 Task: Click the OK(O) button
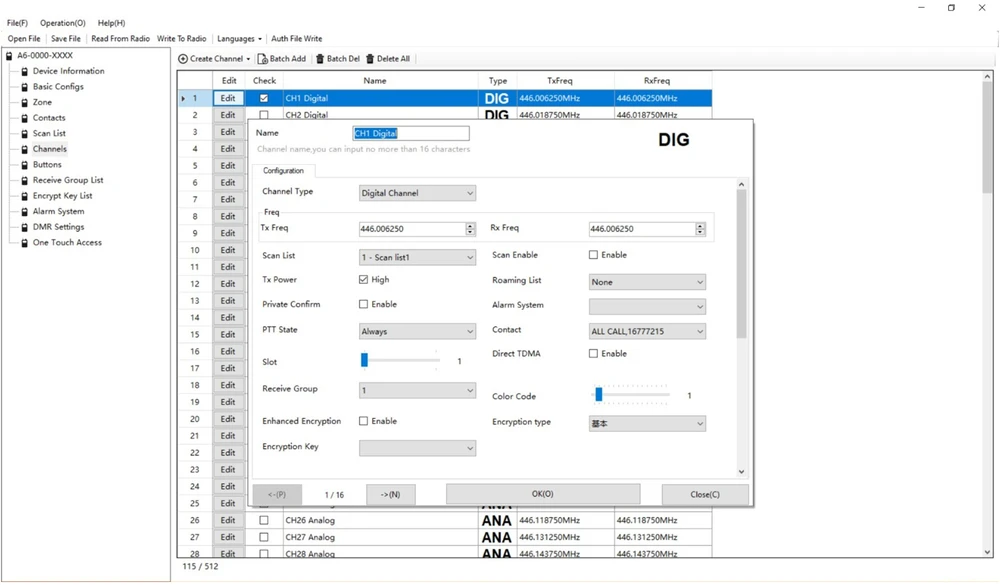click(x=543, y=494)
